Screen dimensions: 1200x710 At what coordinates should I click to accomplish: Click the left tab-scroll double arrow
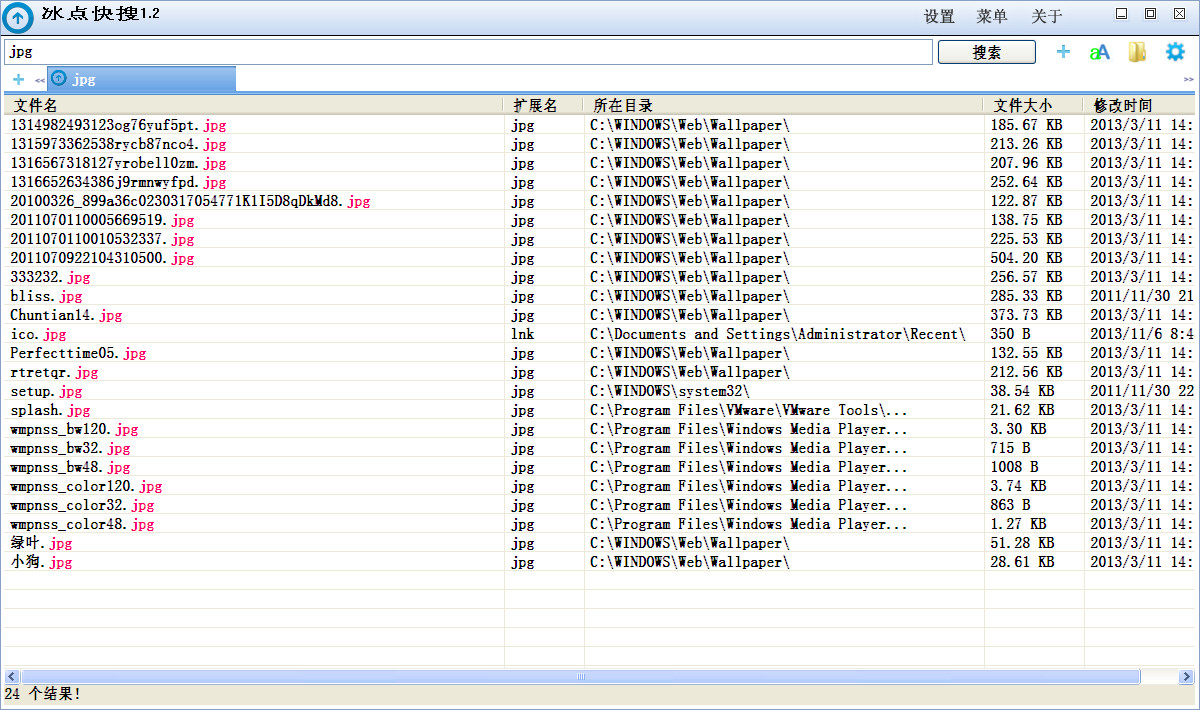(40, 80)
